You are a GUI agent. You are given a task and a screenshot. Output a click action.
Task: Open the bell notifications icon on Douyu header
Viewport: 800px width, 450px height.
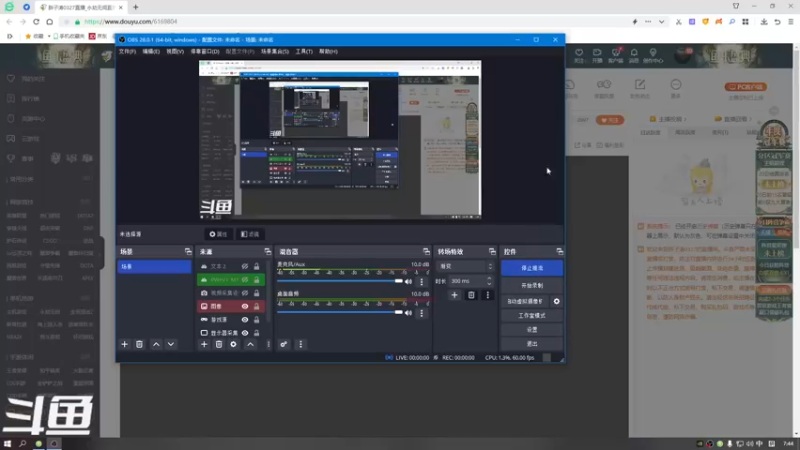tap(634, 53)
